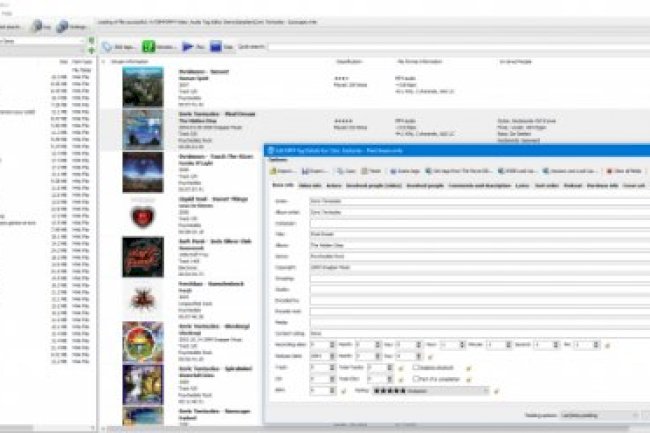
Task: Toggle the Gapless playback checkbox
Action: [x=414, y=367]
